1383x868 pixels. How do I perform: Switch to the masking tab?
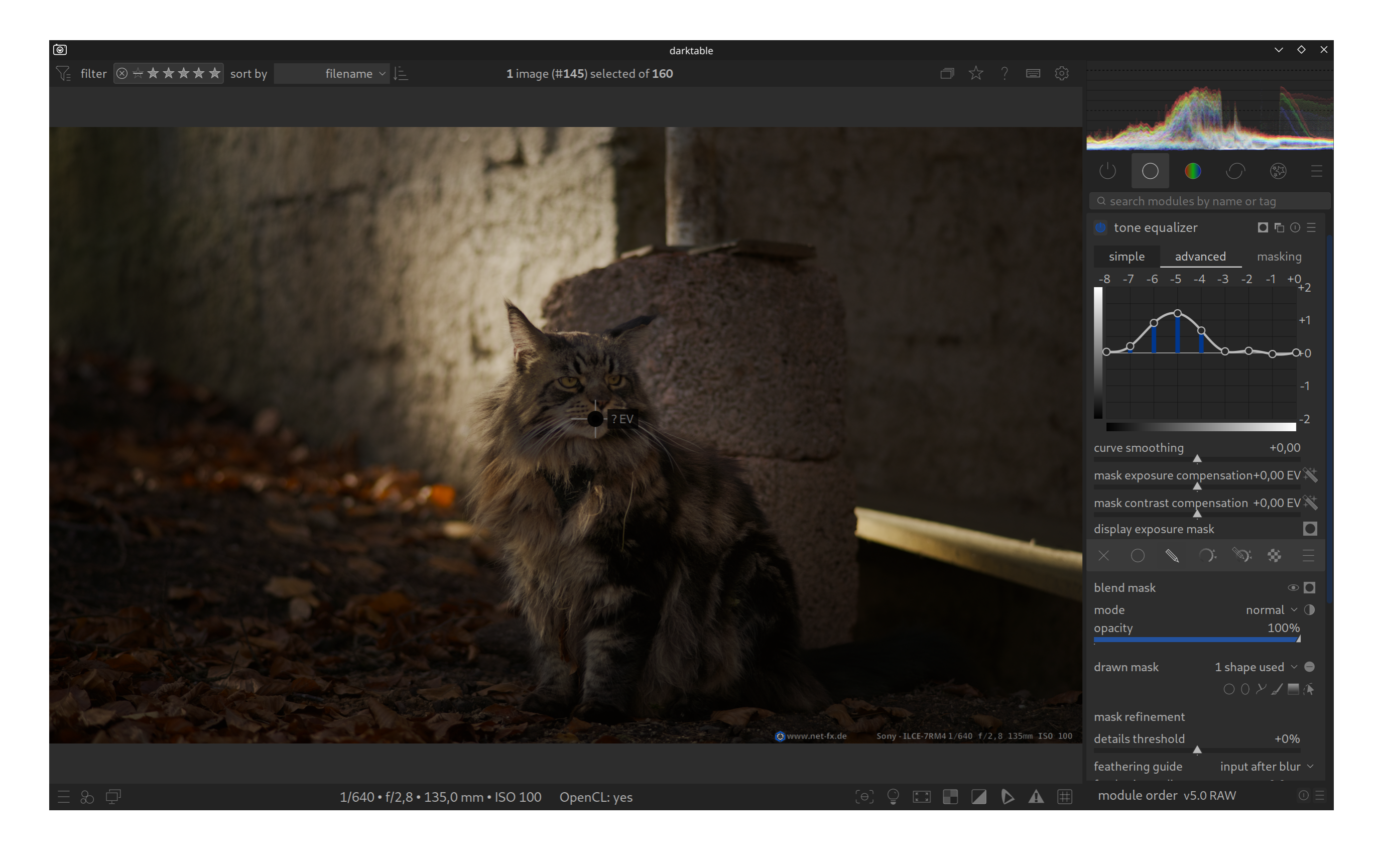[x=1279, y=257]
